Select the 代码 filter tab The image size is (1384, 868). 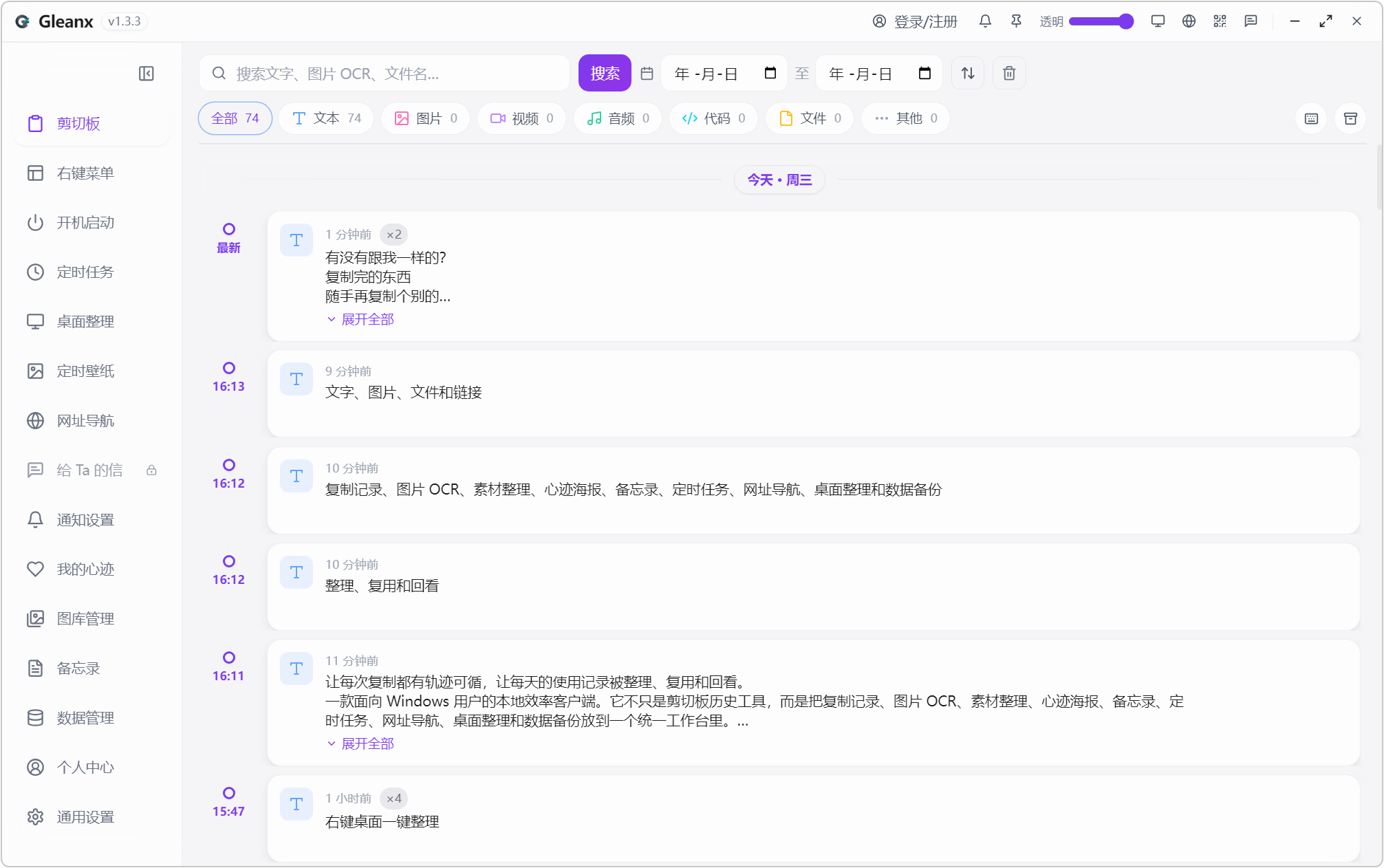click(x=713, y=118)
